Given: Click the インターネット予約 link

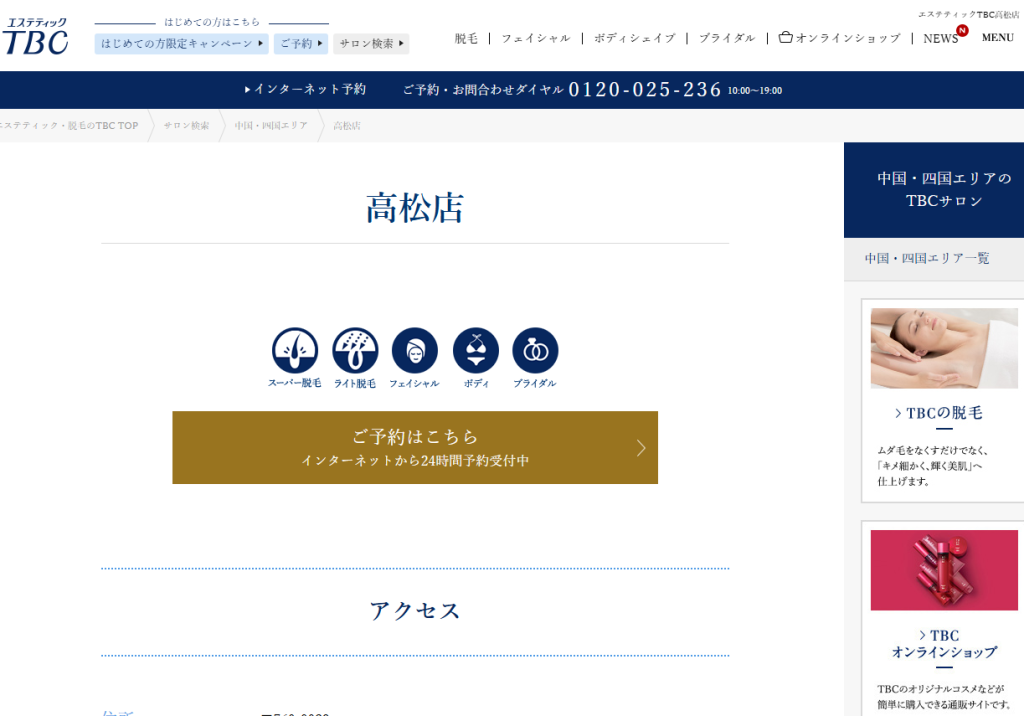Looking at the screenshot, I should [306, 90].
